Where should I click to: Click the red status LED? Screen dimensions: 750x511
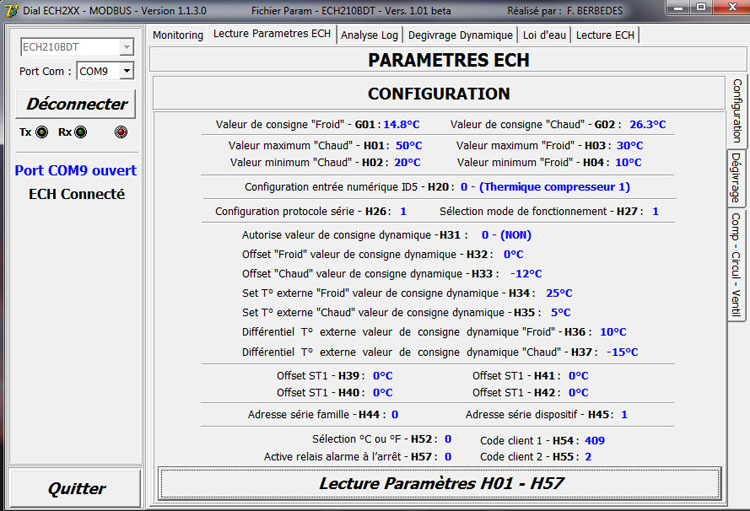(x=121, y=132)
